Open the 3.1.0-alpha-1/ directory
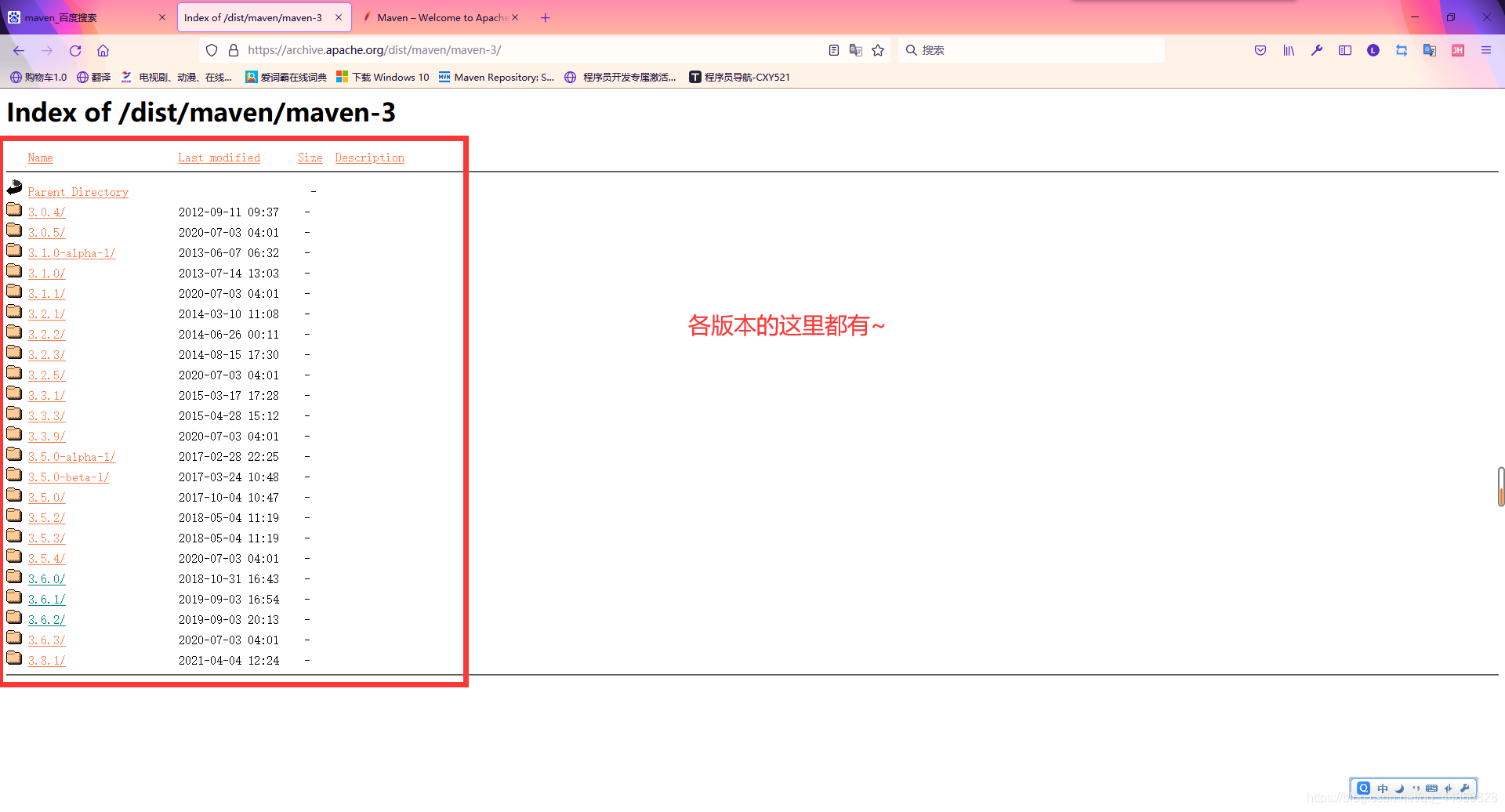Viewport: 1505px width, 812px height. click(x=72, y=253)
